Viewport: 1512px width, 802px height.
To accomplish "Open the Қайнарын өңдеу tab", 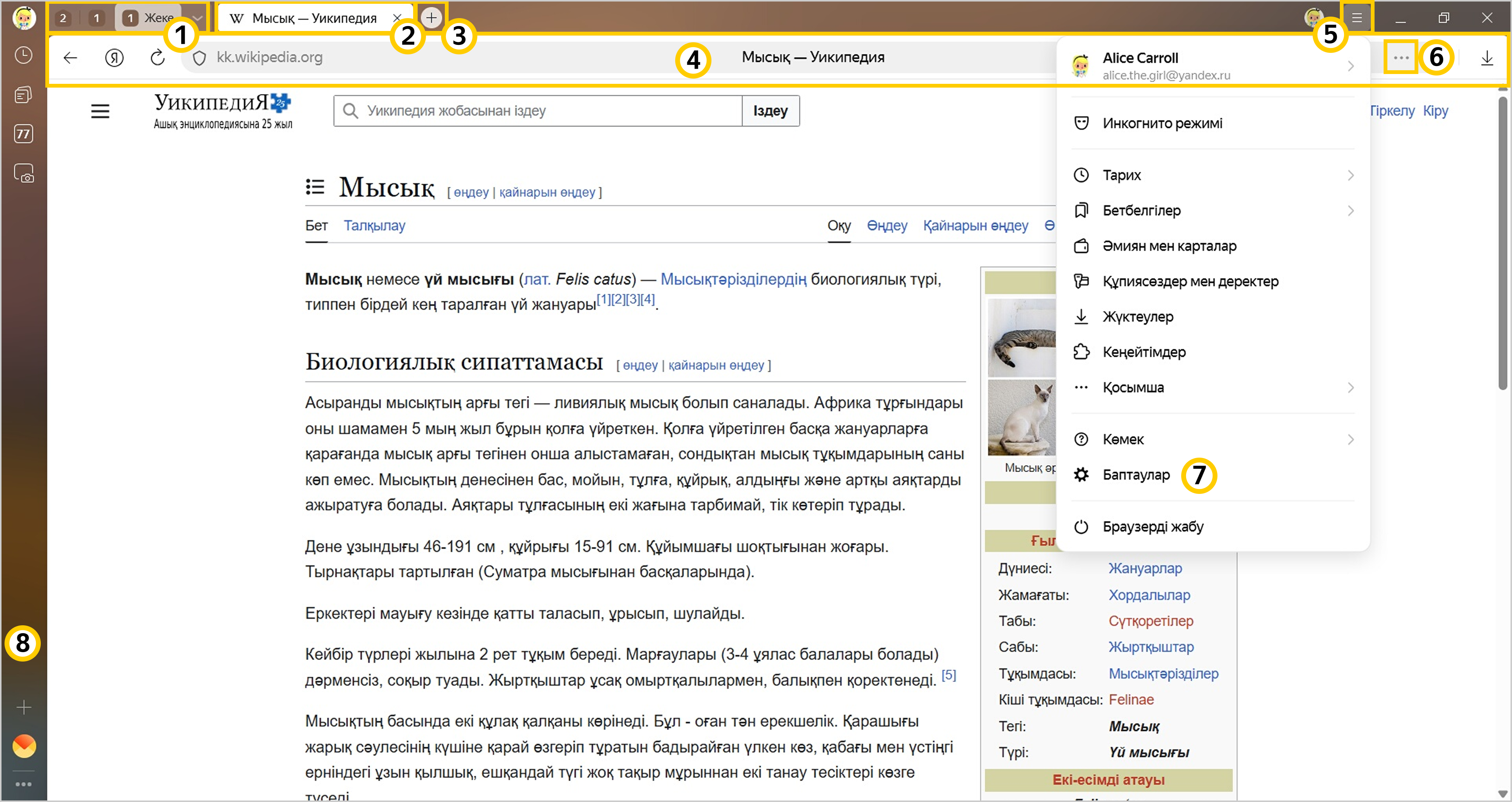I will point(975,226).
